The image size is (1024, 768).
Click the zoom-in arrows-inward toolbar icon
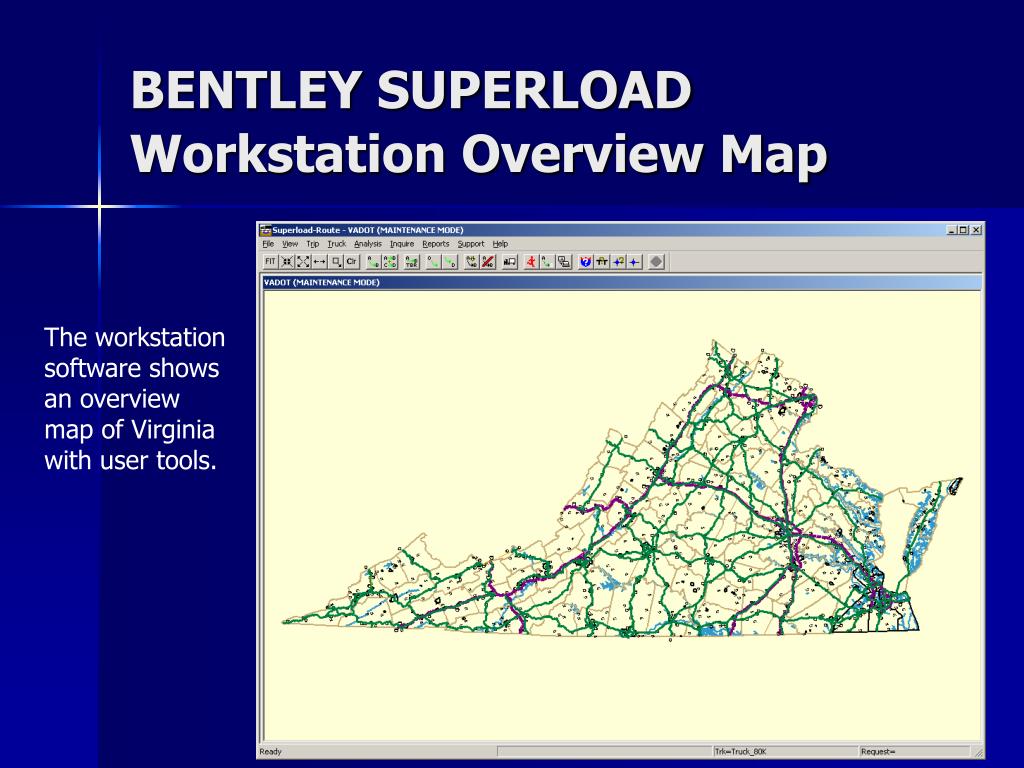click(287, 261)
